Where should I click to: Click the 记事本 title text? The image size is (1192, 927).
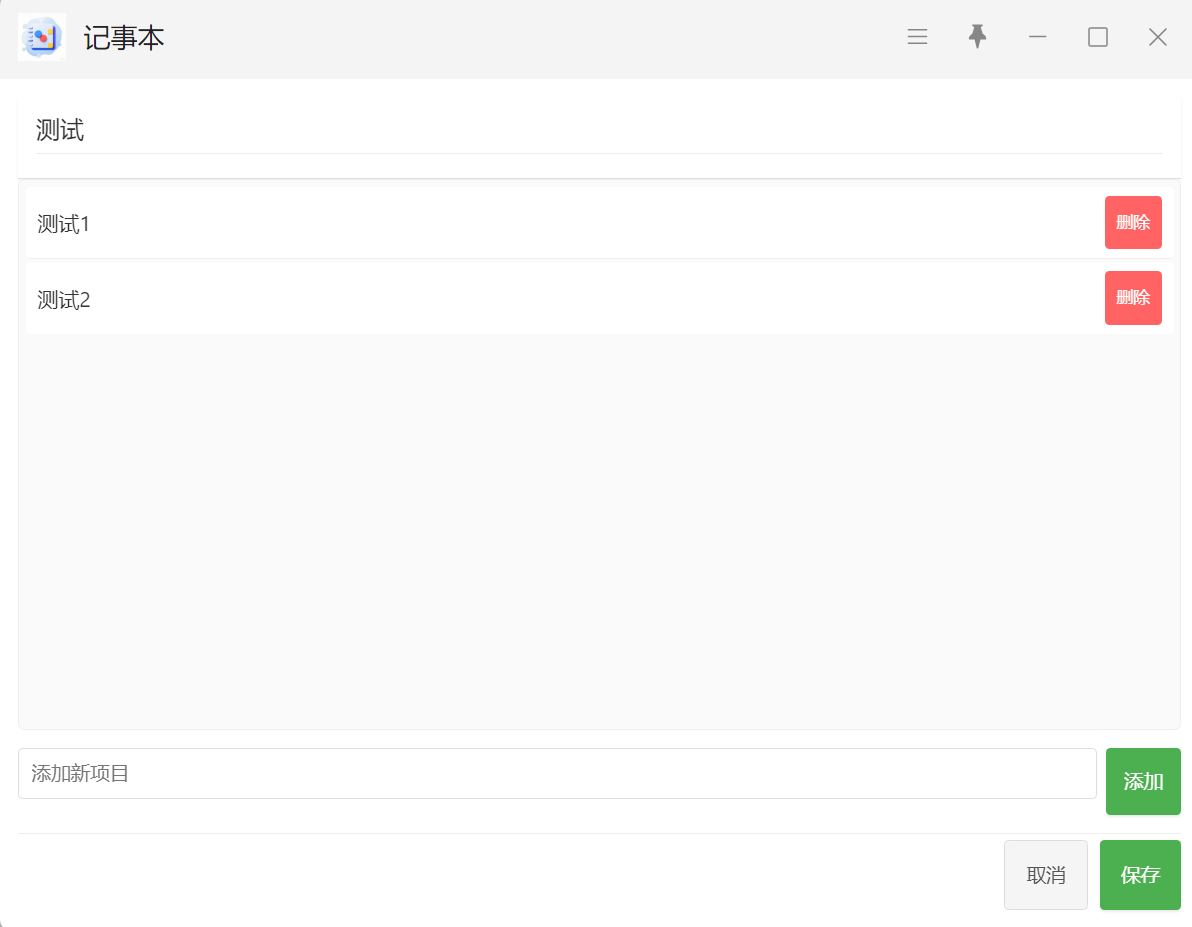124,38
